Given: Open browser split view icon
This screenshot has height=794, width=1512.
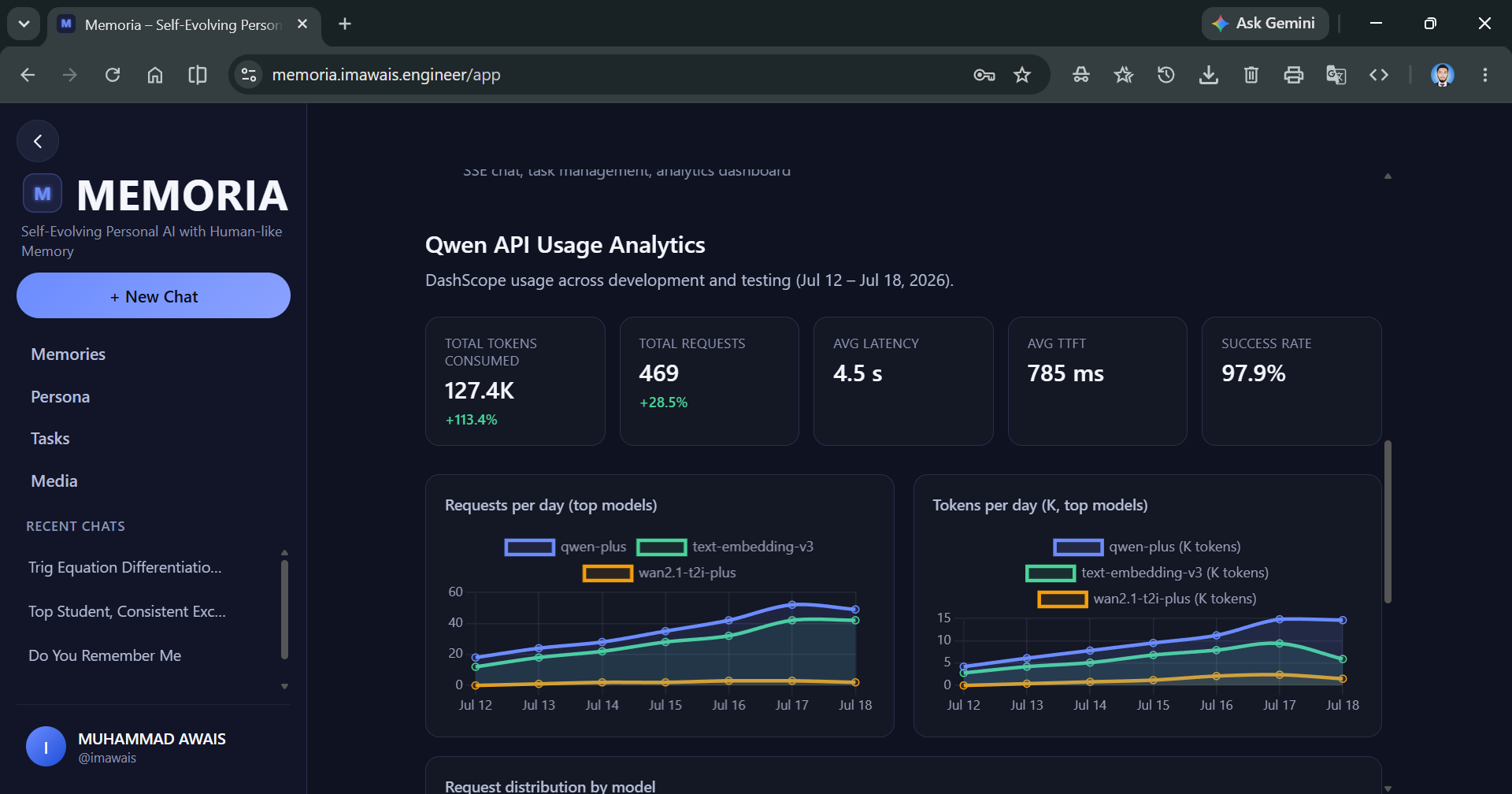Looking at the screenshot, I should coord(198,75).
